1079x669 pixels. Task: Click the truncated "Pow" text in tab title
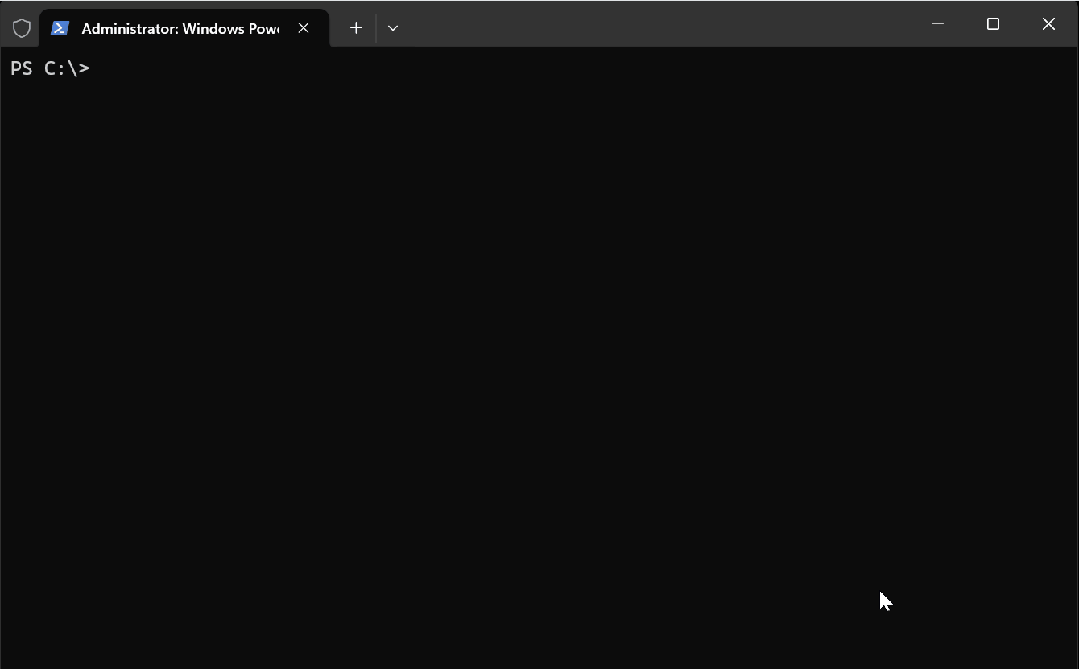(263, 28)
